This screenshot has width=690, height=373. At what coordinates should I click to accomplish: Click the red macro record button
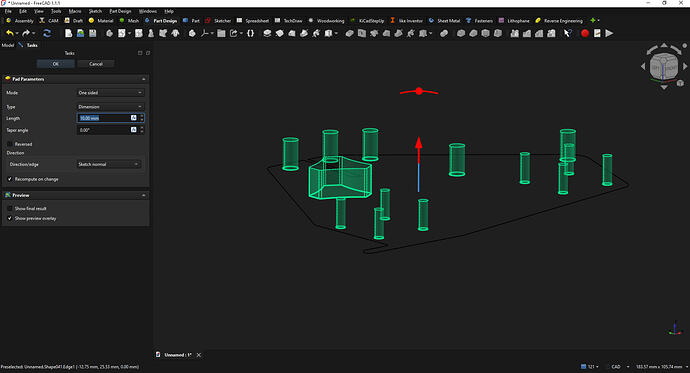(x=585, y=33)
